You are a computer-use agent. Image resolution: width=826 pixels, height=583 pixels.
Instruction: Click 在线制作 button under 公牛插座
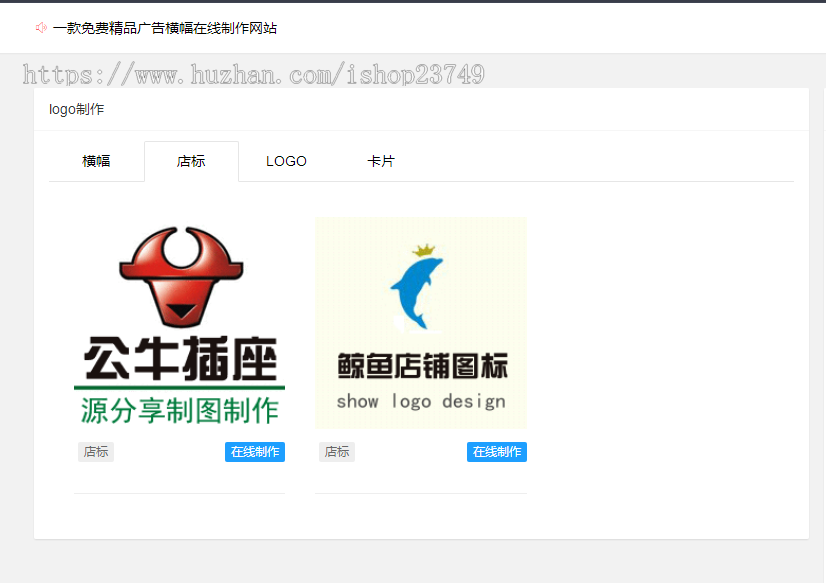coord(255,452)
